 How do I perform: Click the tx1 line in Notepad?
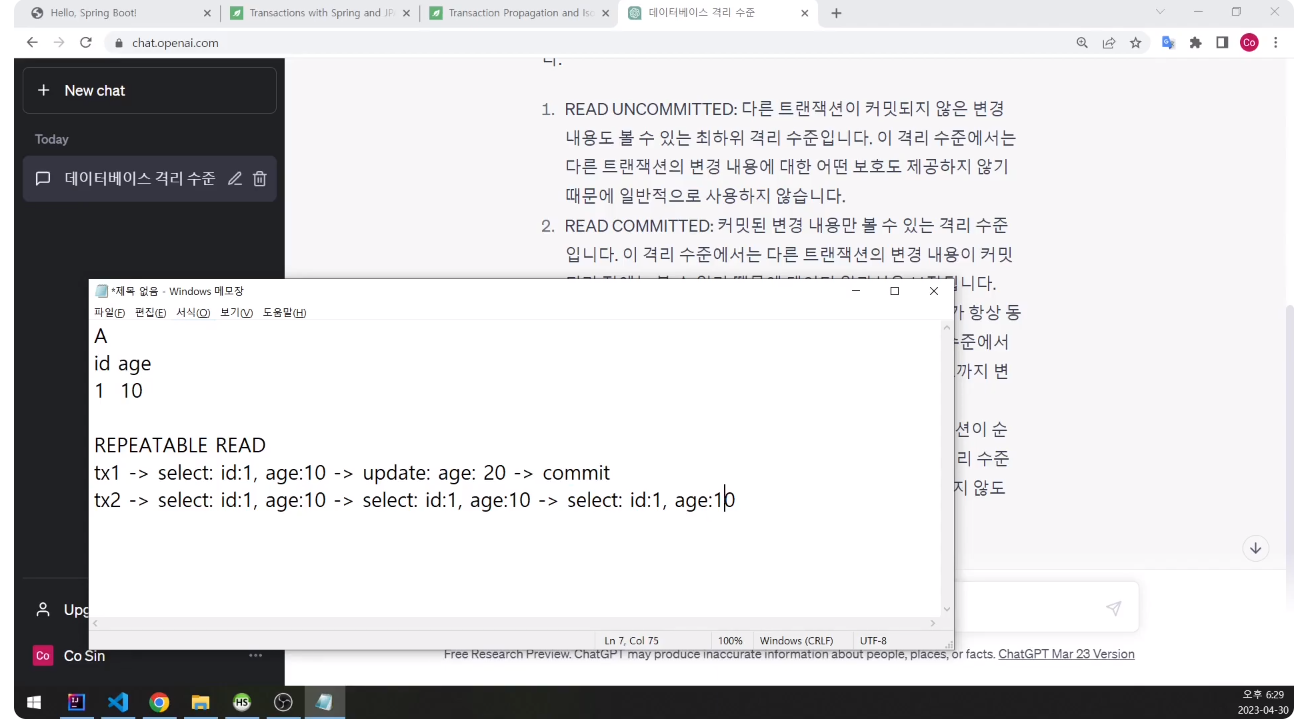[352, 472]
